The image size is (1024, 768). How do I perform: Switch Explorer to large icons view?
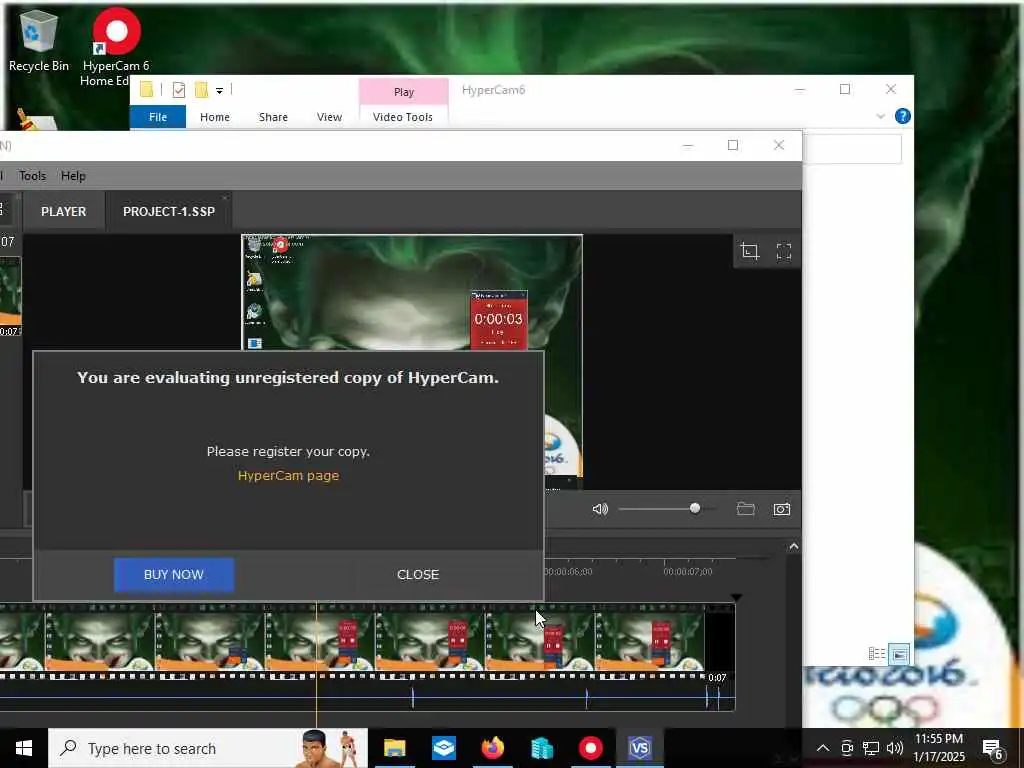click(899, 654)
